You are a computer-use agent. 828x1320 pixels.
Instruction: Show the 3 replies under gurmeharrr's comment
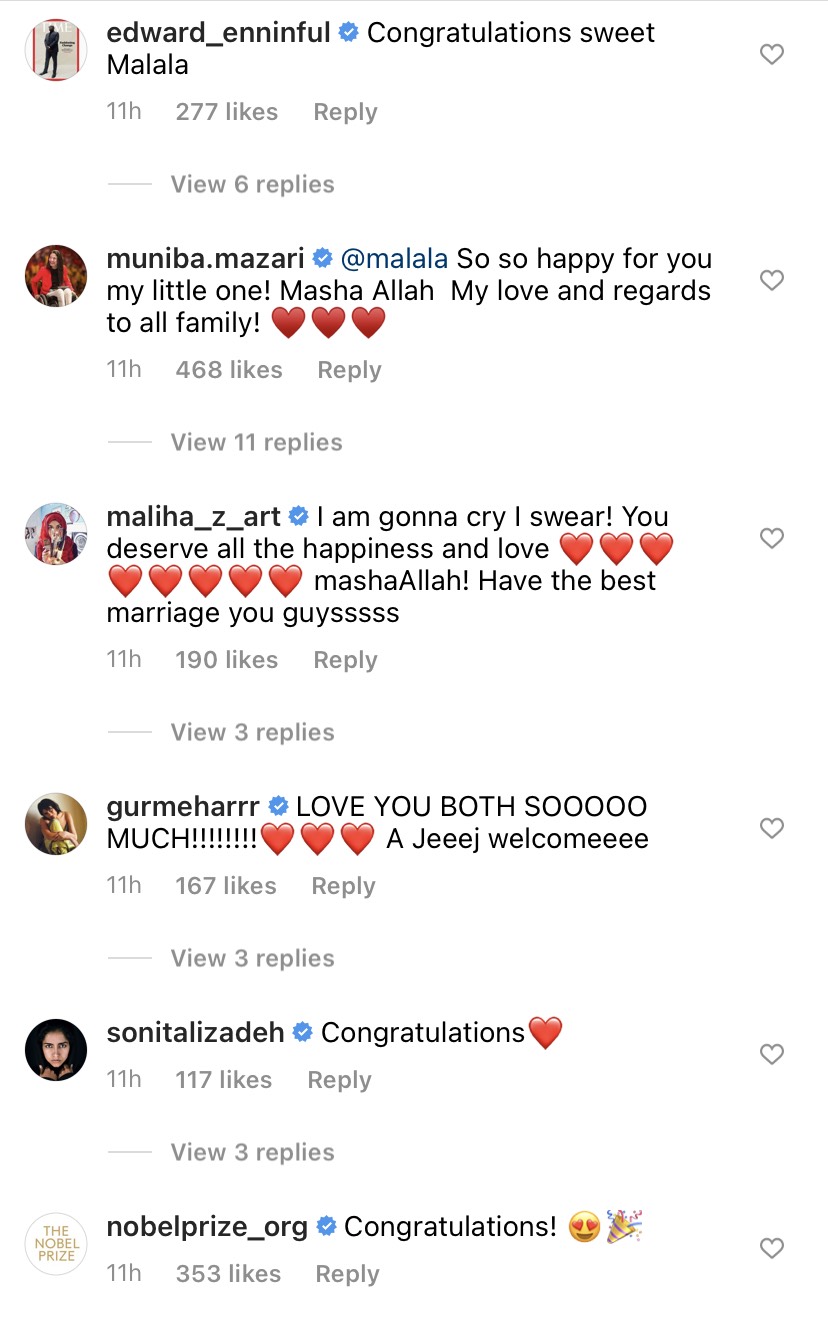pyautogui.click(x=252, y=957)
